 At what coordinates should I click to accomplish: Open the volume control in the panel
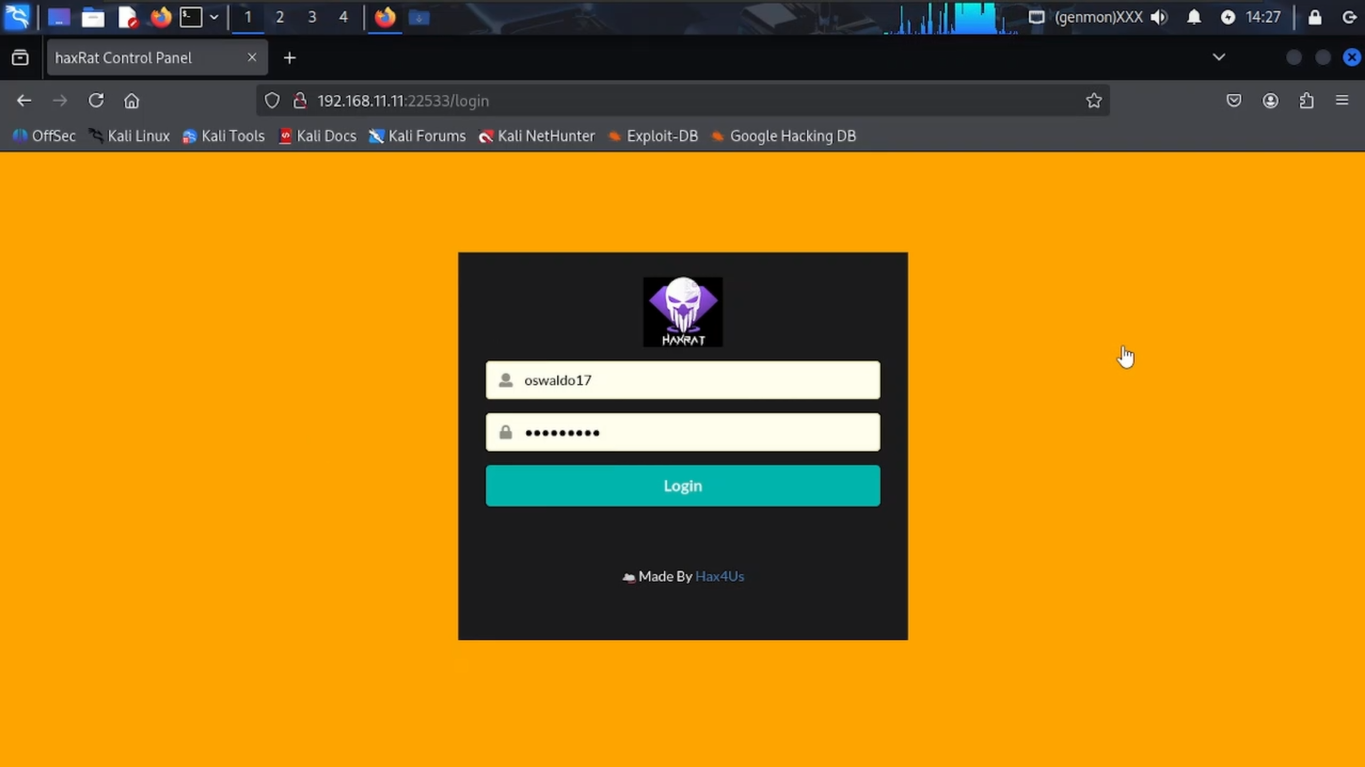click(x=1159, y=17)
